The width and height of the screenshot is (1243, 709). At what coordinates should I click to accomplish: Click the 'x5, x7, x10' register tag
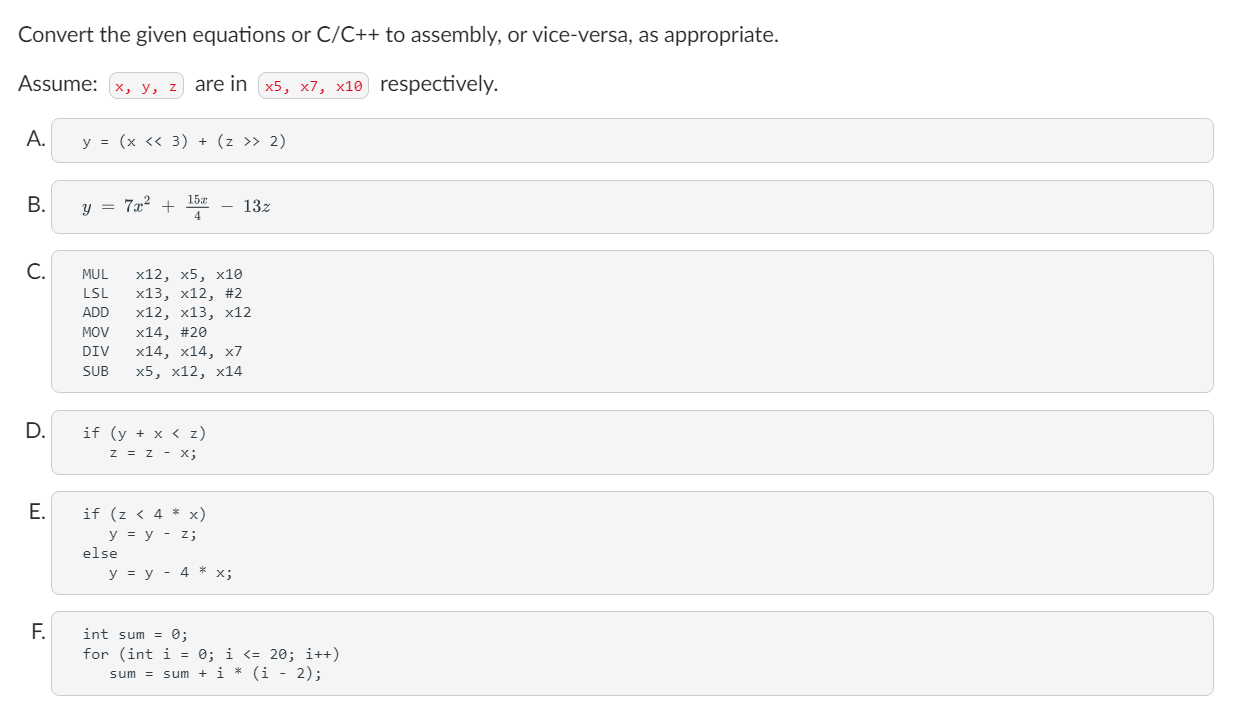pos(313,87)
